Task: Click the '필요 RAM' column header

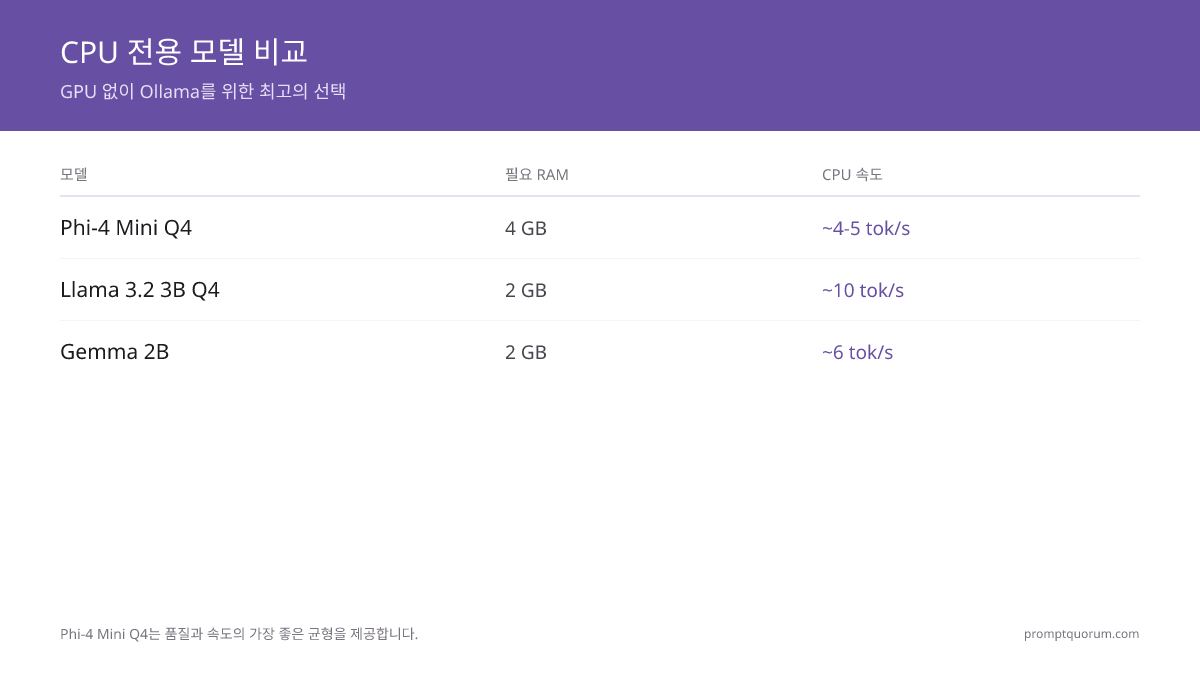Action: pyautogui.click(x=537, y=174)
